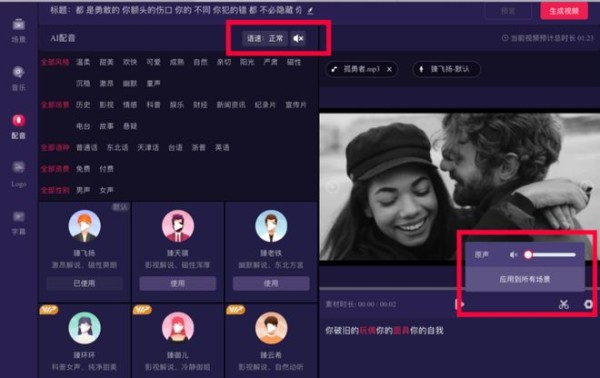Remove the 孤勇者.mp3 music tag
The image size is (600, 378).
389,69
